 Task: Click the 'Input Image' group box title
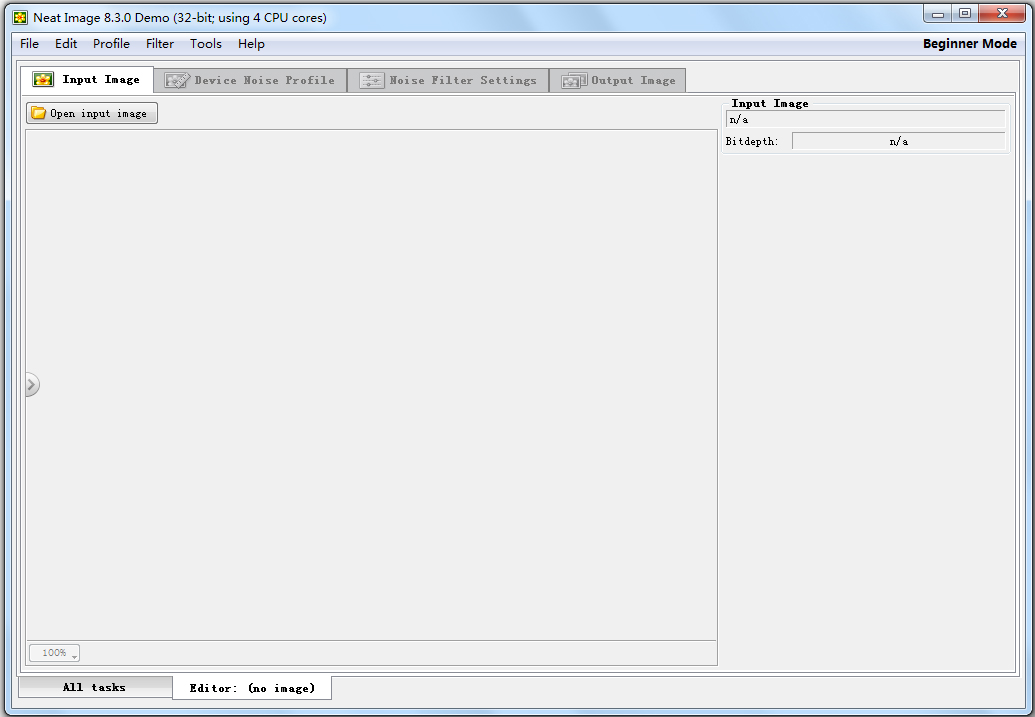[x=770, y=104]
